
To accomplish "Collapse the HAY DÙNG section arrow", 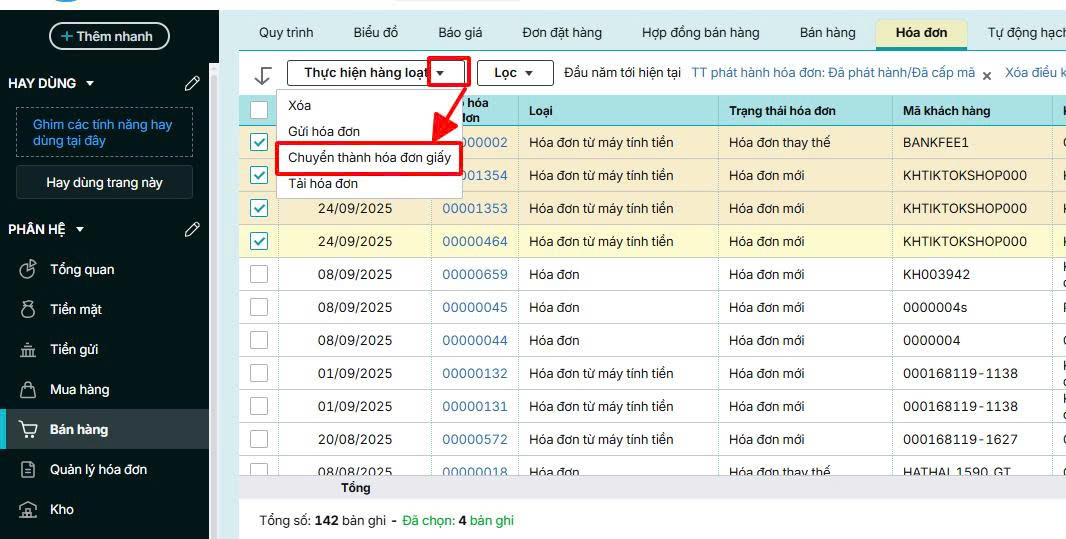I will [90, 83].
